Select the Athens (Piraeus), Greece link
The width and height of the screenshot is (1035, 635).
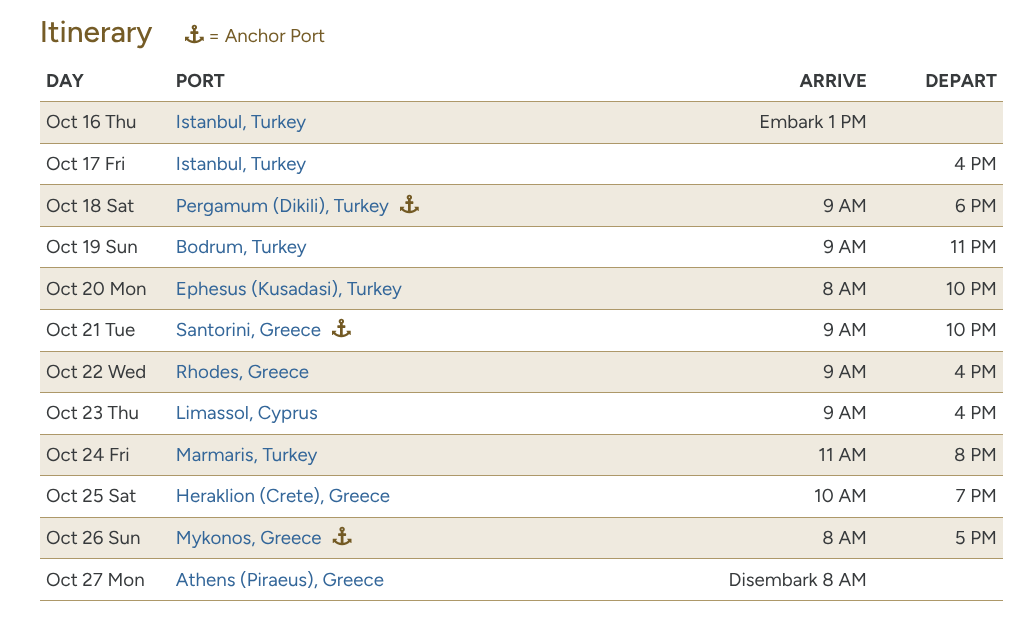[x=280, y=580]
